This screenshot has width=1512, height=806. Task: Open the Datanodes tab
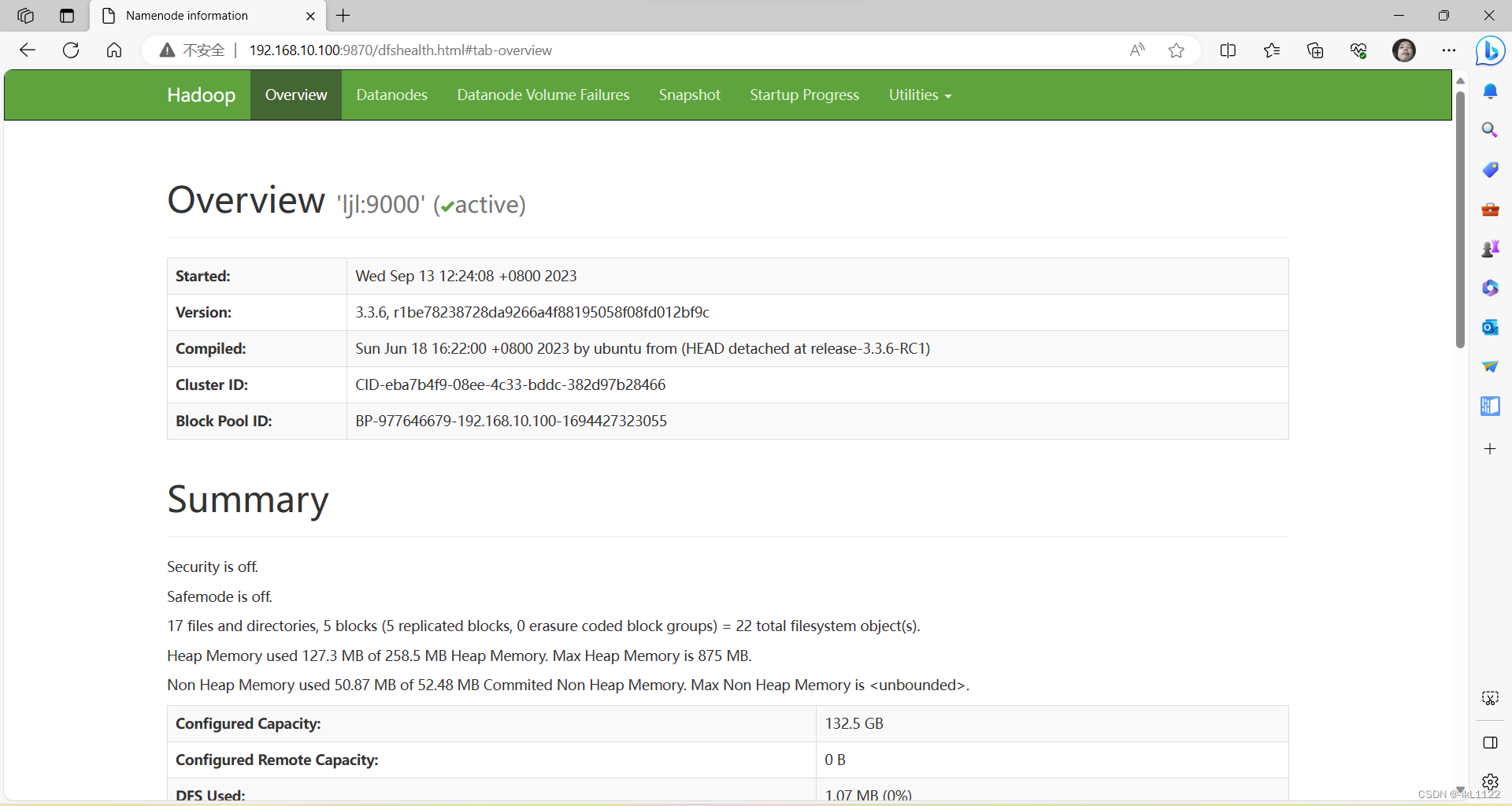click(391, 95)
